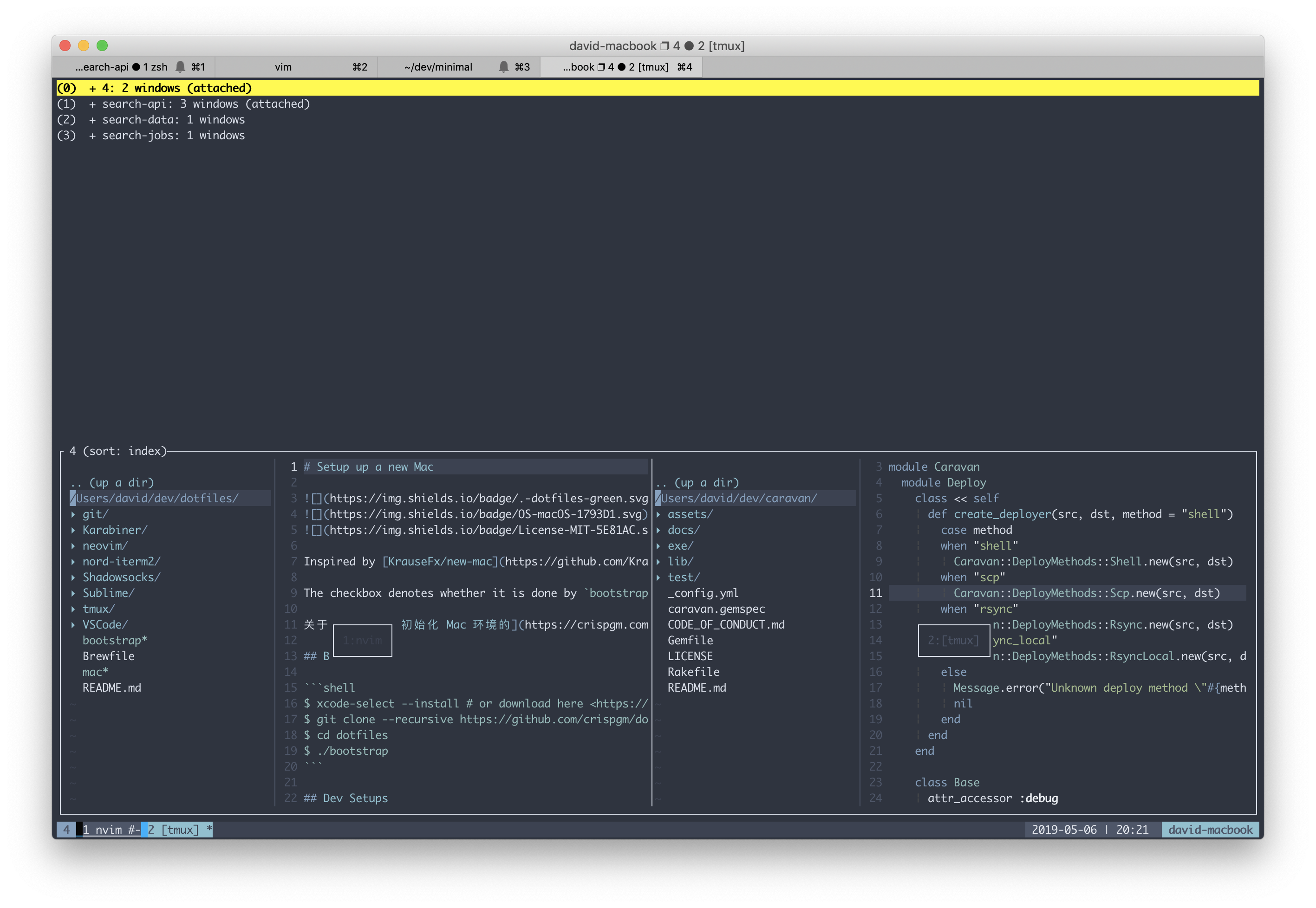Expand the VSCode/ folder arrow
This screenshot has height=908, width=1316.
pyautogui.click(x=73, y=625)
